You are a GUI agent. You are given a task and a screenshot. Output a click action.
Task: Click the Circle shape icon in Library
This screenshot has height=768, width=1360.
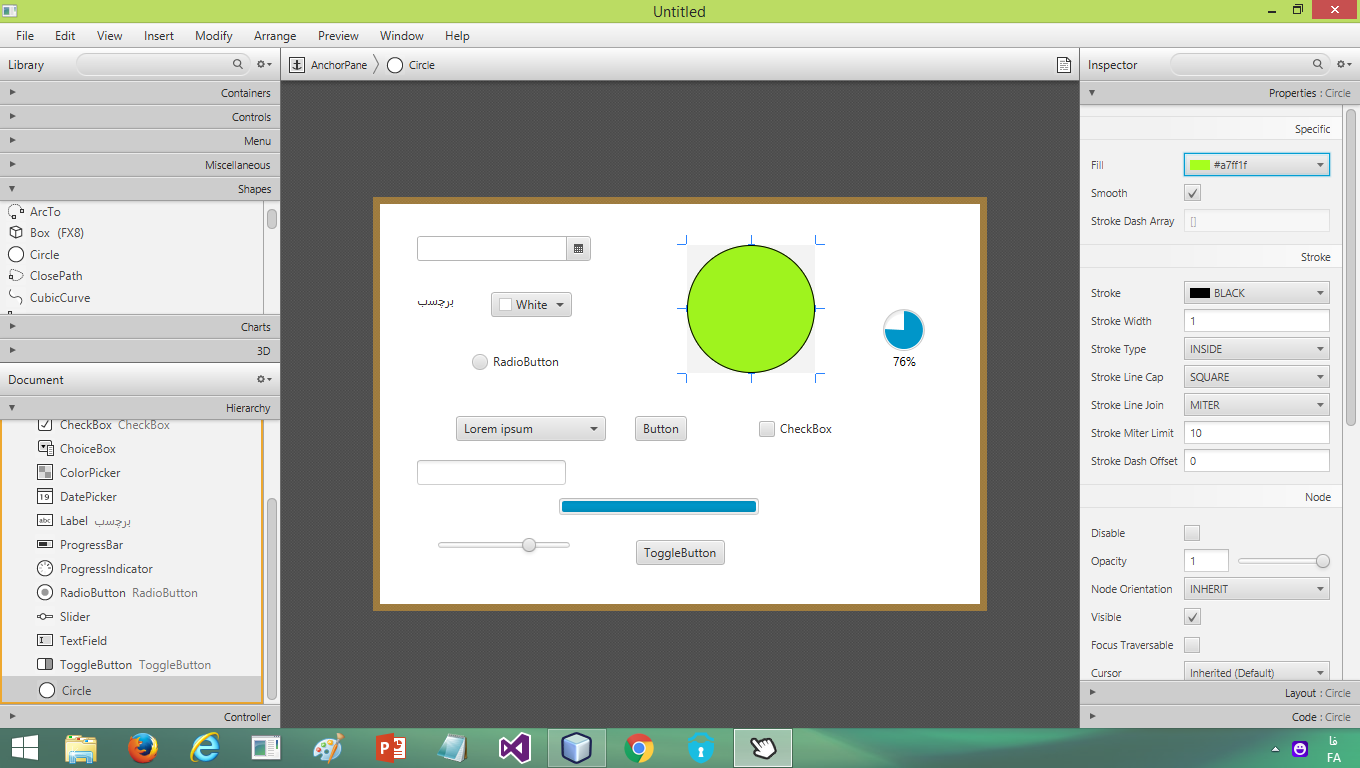click(16, 255)
